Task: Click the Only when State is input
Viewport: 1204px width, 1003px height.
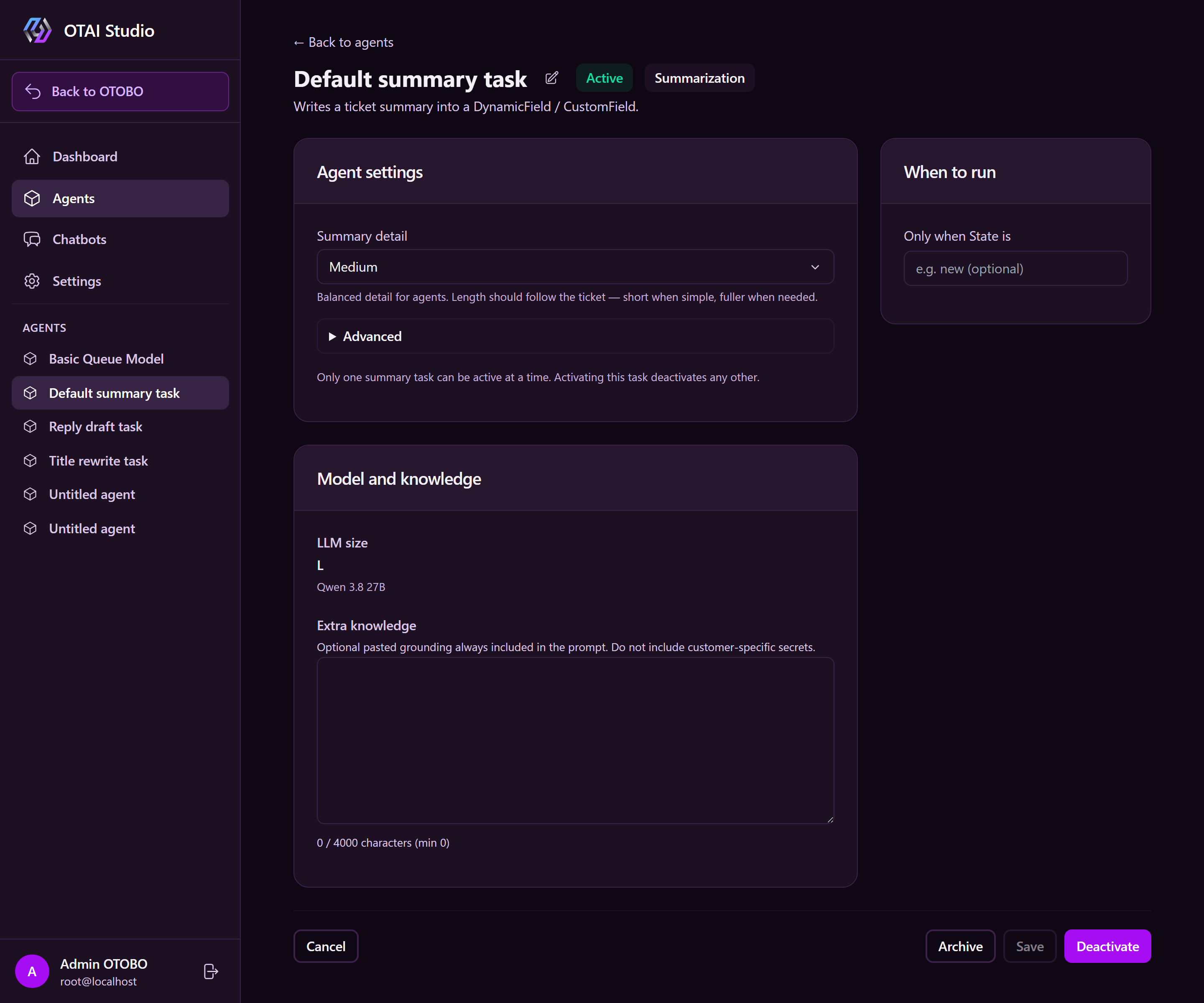Action: point(1015,268)
